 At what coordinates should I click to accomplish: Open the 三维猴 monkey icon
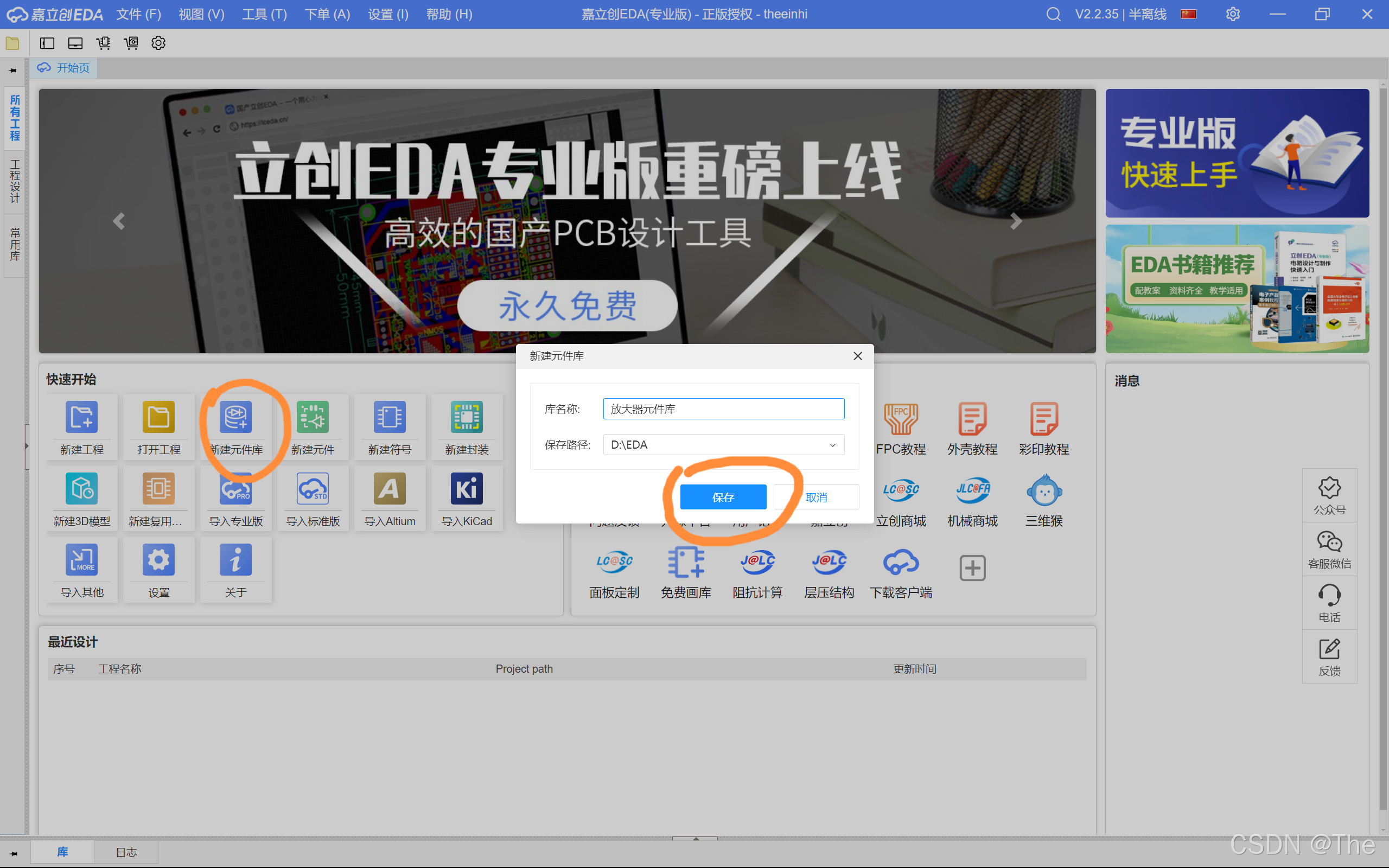coord(1043,490)
